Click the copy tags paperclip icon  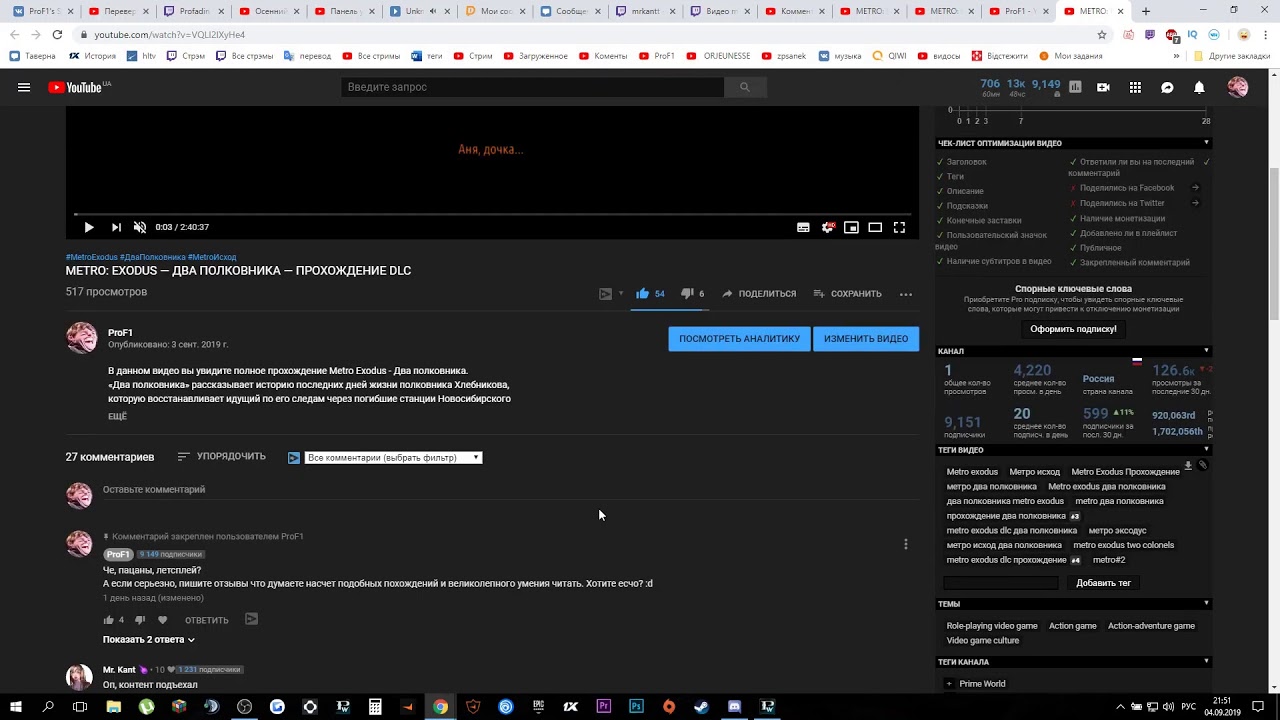click(x=1203, y=465)
